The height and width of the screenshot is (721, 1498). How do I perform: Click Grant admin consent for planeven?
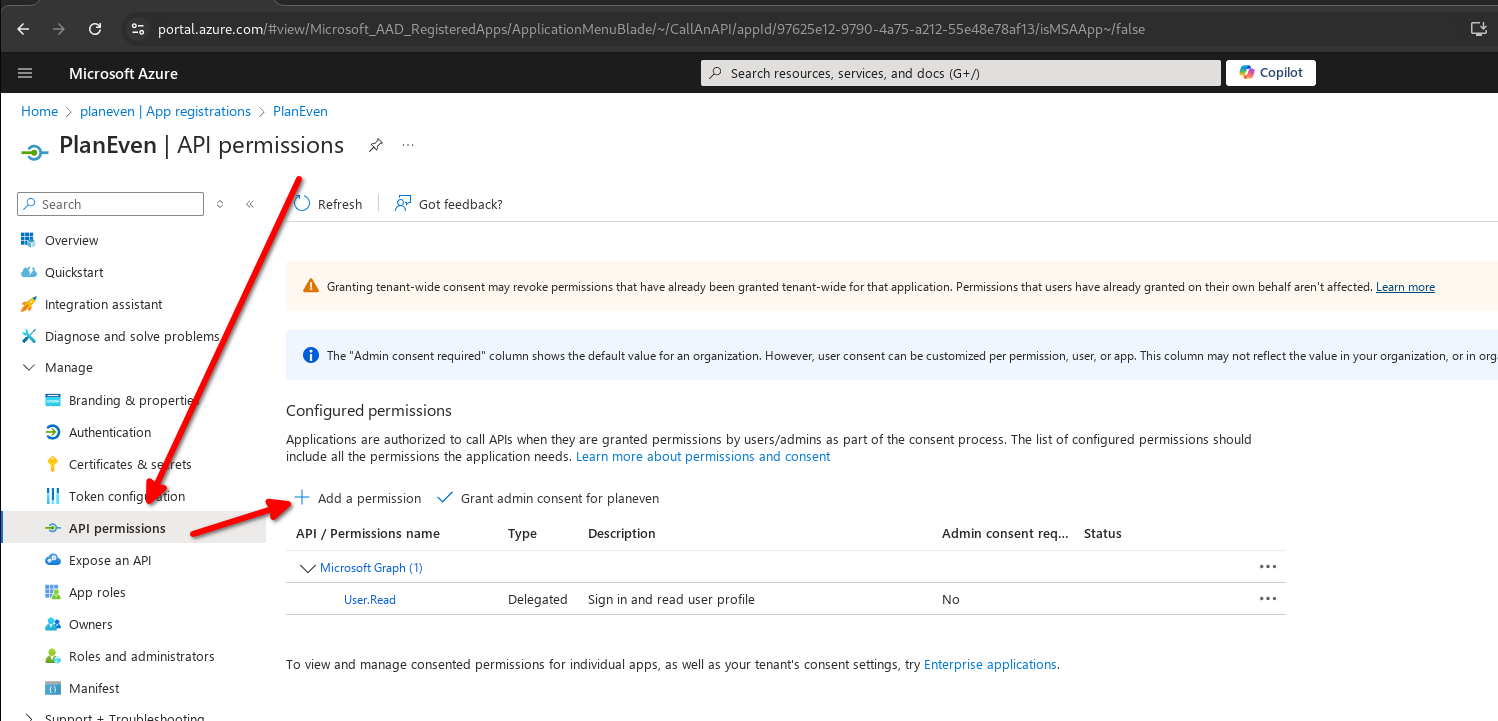click(548, 498)
